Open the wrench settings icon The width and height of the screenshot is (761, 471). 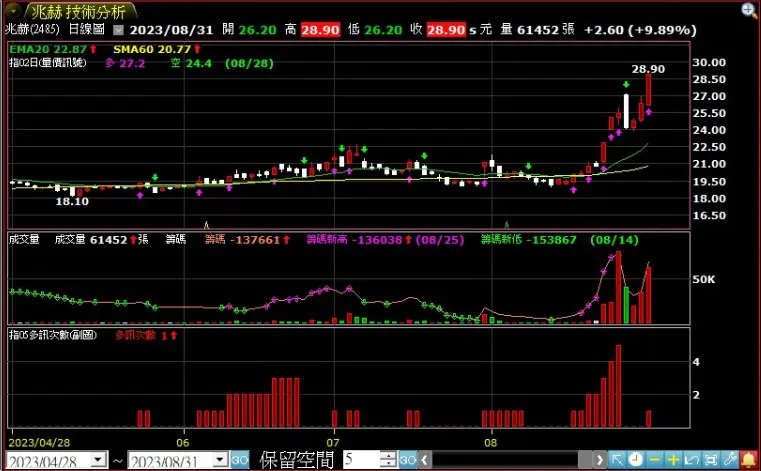[x=729, y=459]
